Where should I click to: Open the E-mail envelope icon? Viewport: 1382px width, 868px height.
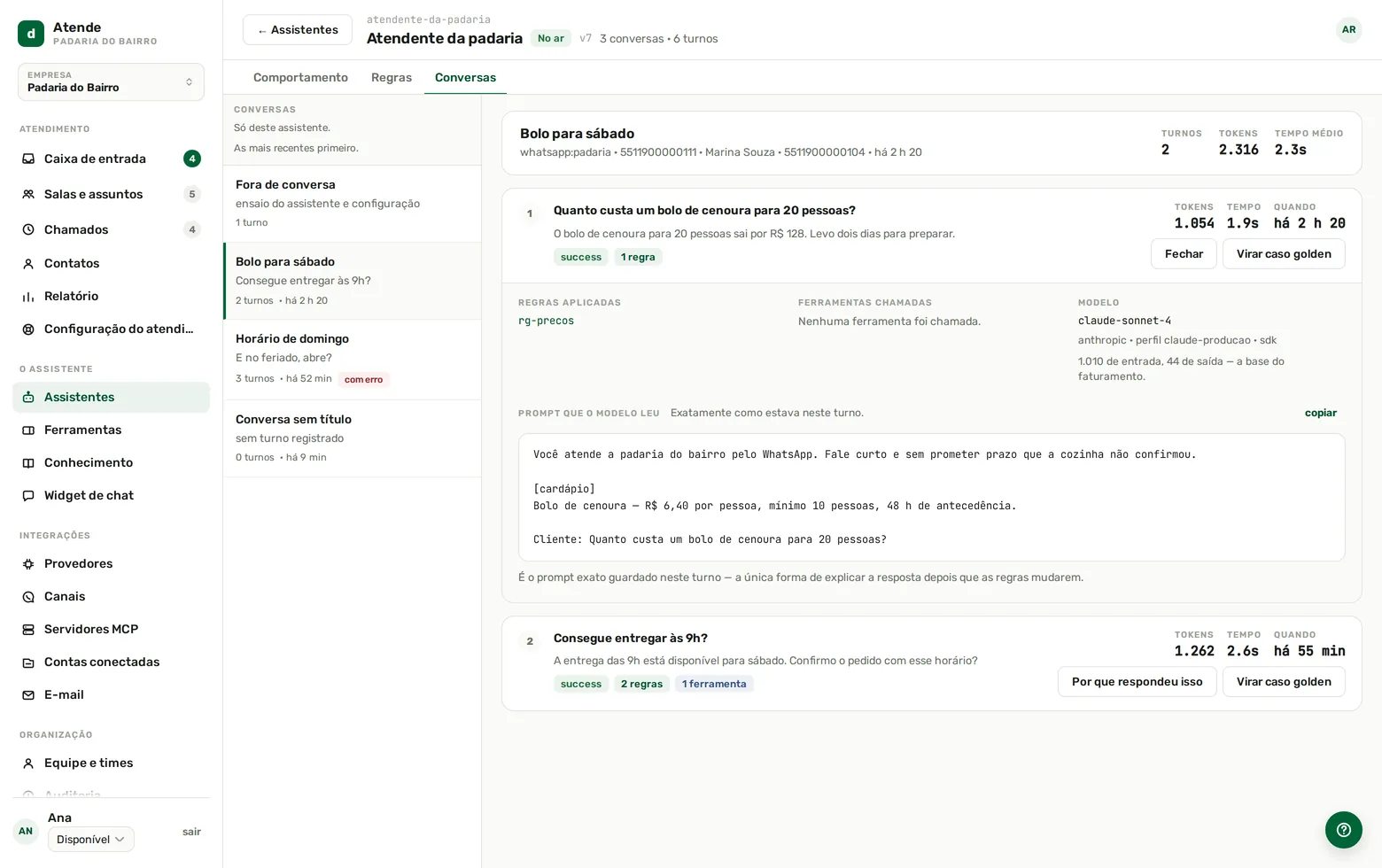(x=28, y=694)
